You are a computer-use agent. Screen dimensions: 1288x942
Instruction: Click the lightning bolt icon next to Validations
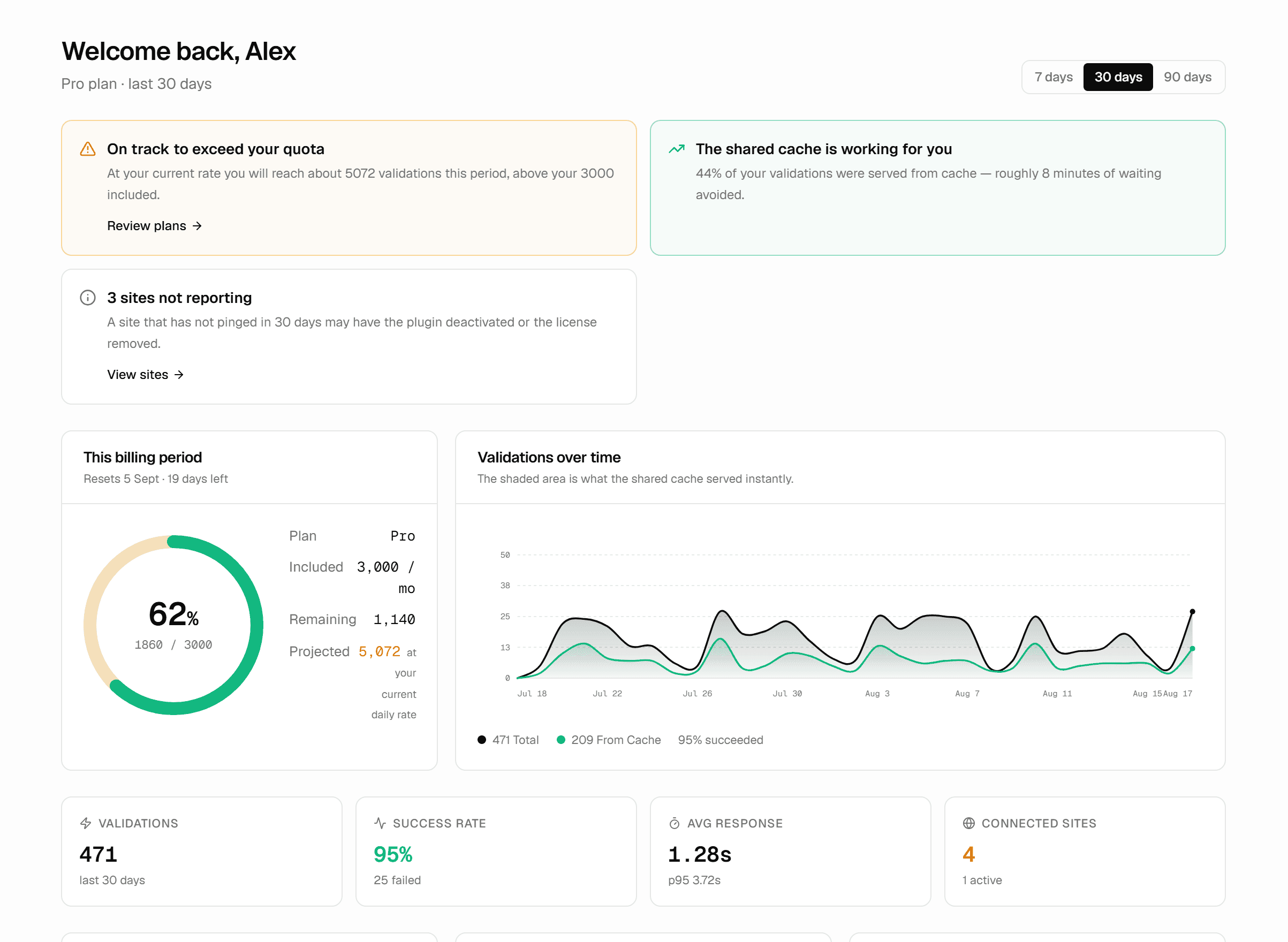pyautogui.click(x=86, y=823)
